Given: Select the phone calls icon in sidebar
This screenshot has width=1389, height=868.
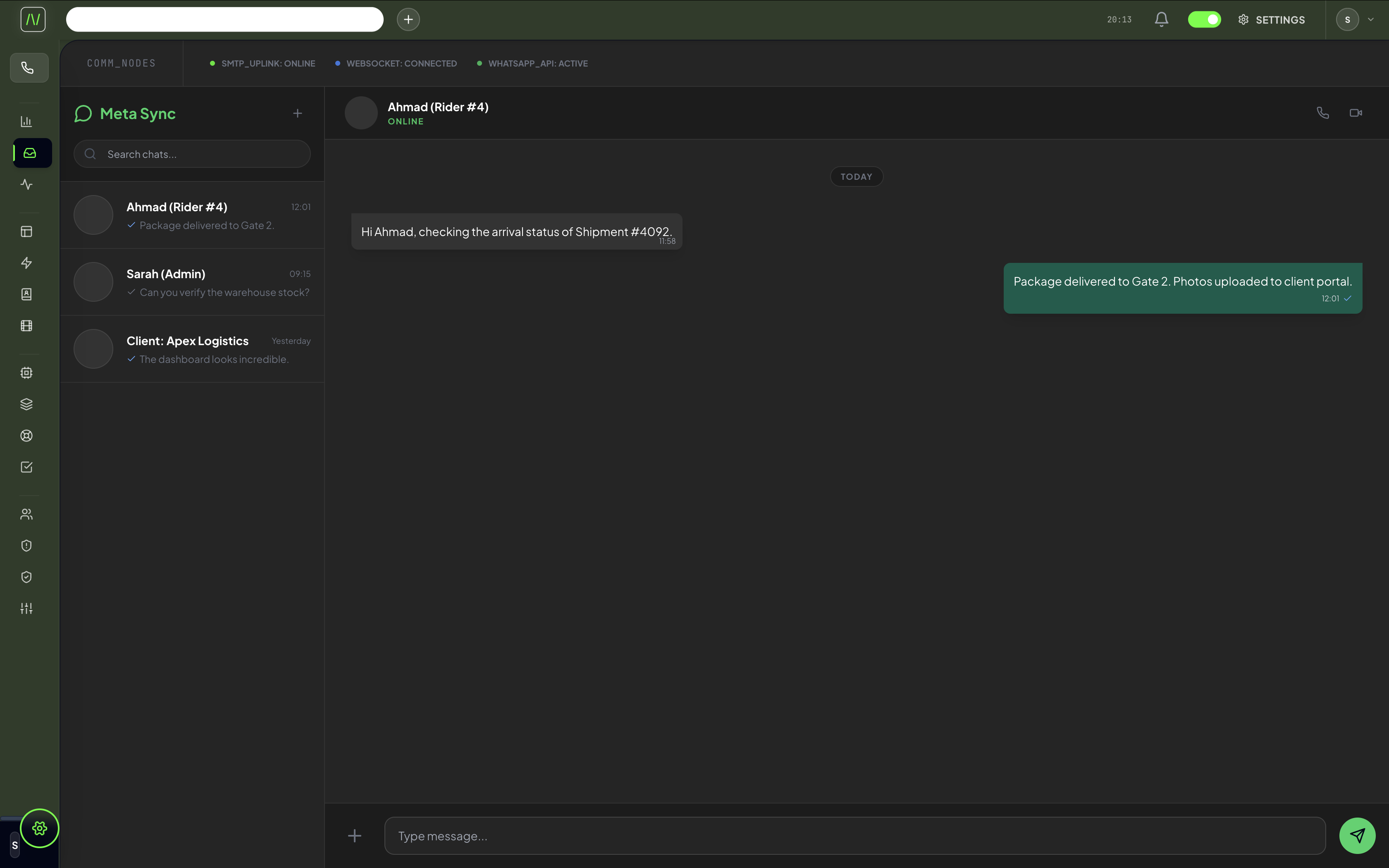Looking at the screenshot, I should click(29, 67).
